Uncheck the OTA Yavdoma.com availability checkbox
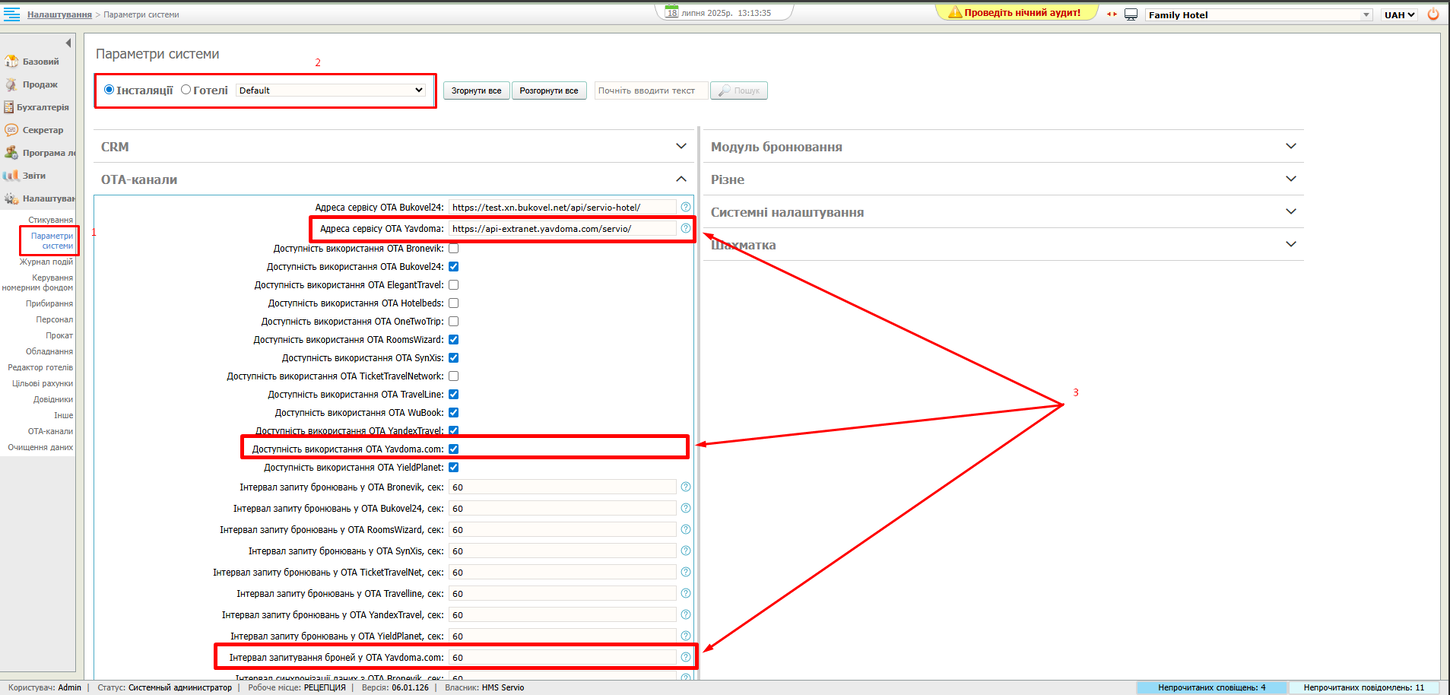Screen dimensions: 1450x695 454,449
